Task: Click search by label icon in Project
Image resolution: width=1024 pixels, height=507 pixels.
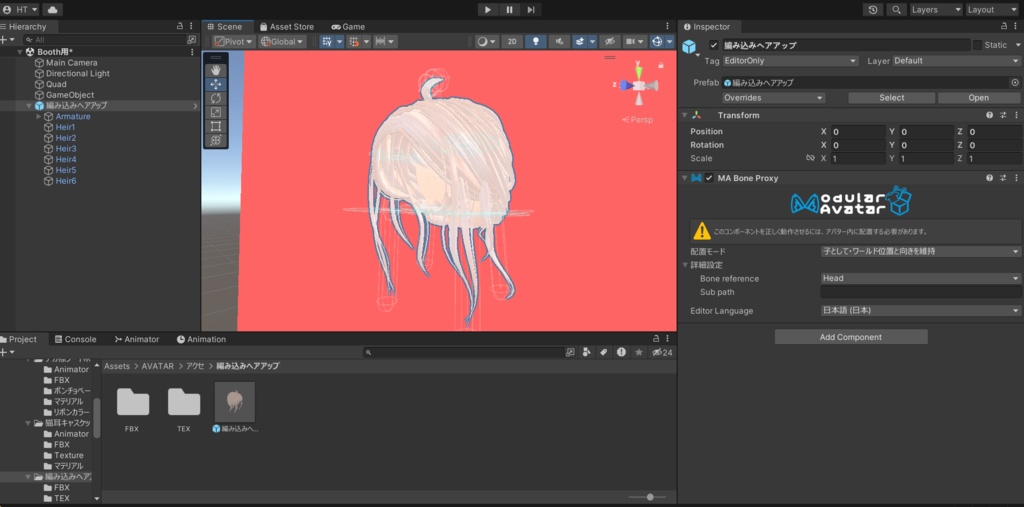Action: [x=603, y=352]
